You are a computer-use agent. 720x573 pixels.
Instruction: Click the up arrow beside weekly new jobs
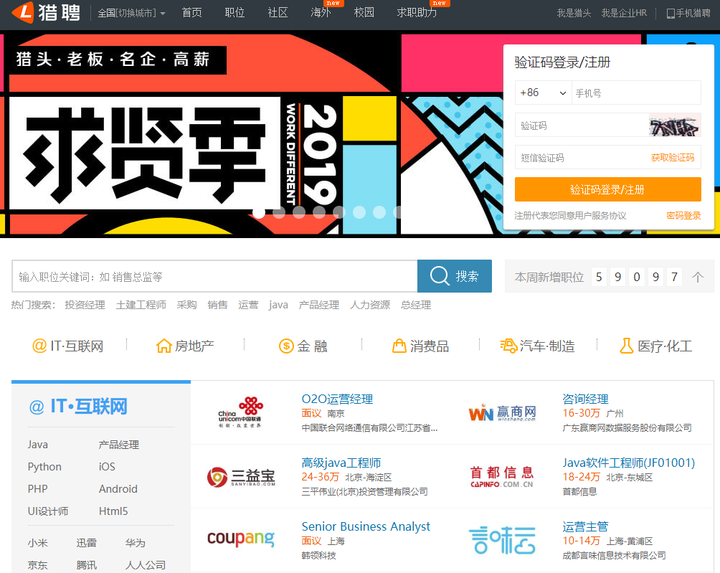(698, 277)
